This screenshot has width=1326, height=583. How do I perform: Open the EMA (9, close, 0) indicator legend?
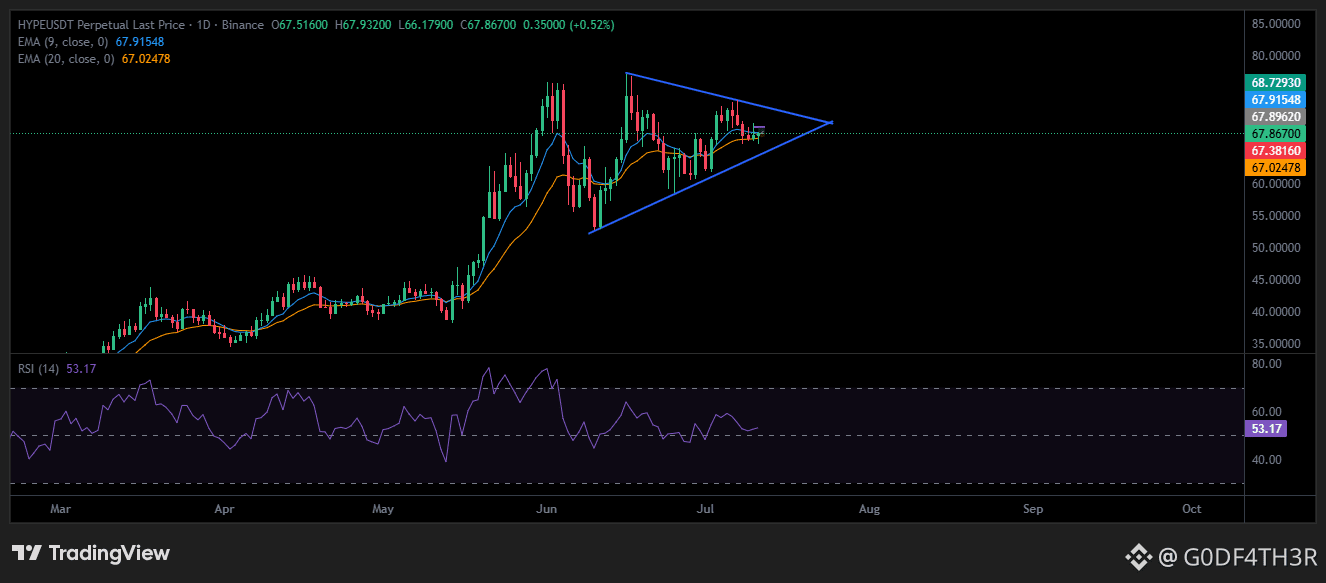(x=64, y=42)
